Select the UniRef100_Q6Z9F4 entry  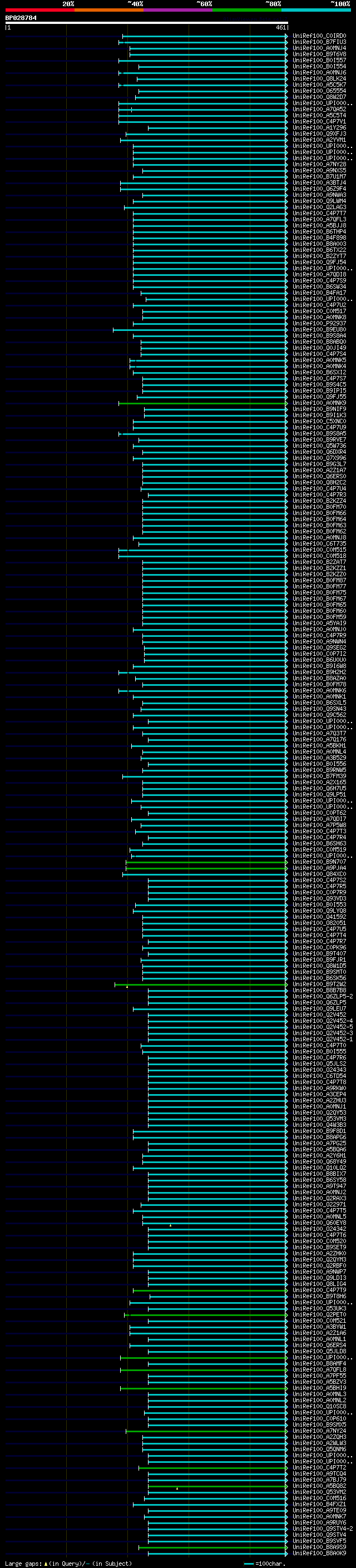[319, 189]
